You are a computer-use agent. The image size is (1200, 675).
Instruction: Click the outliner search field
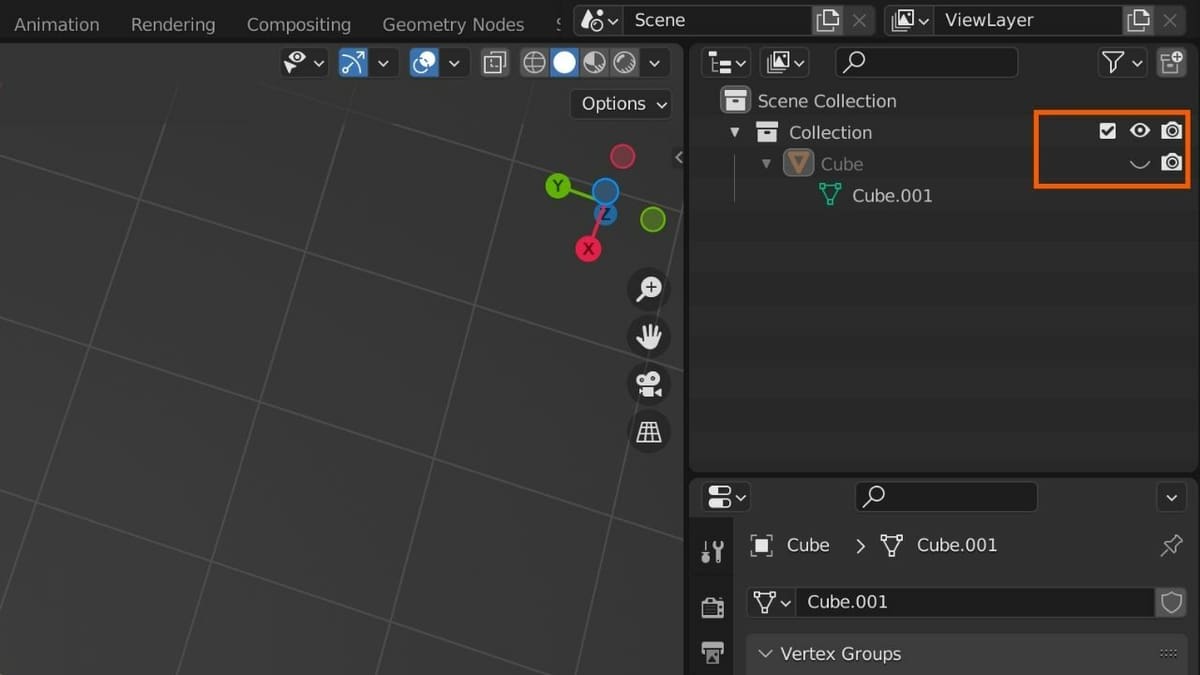pyautogui.click(x=927, y=63)
